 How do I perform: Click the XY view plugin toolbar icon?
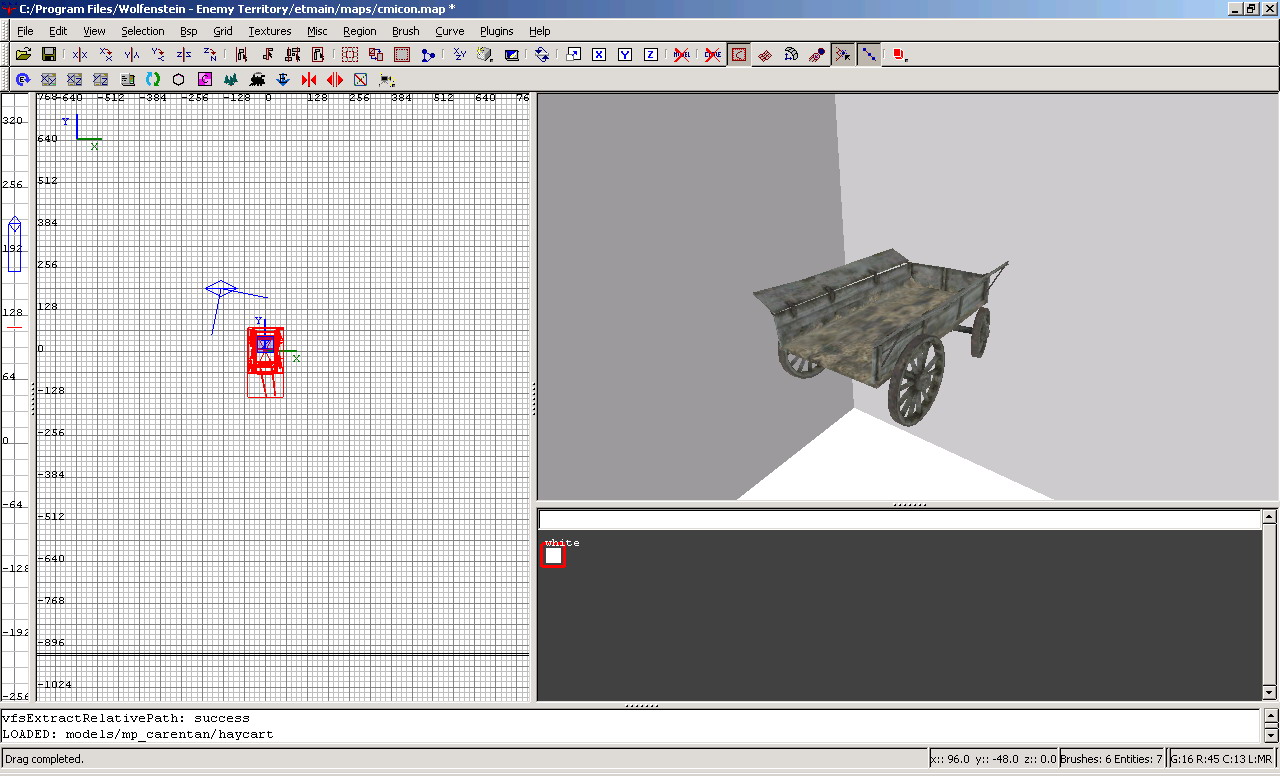tap(48, 79)
